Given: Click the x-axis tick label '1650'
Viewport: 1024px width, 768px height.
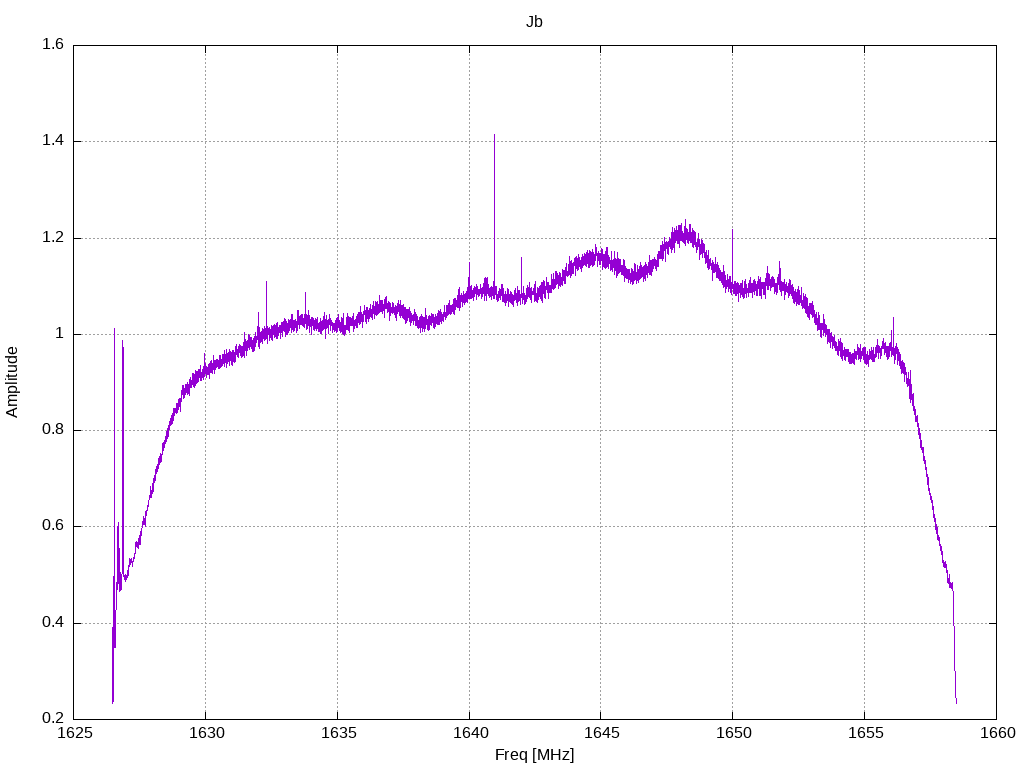Looking at the screenshot, I should pyautogui.click(x=733, y=733).
